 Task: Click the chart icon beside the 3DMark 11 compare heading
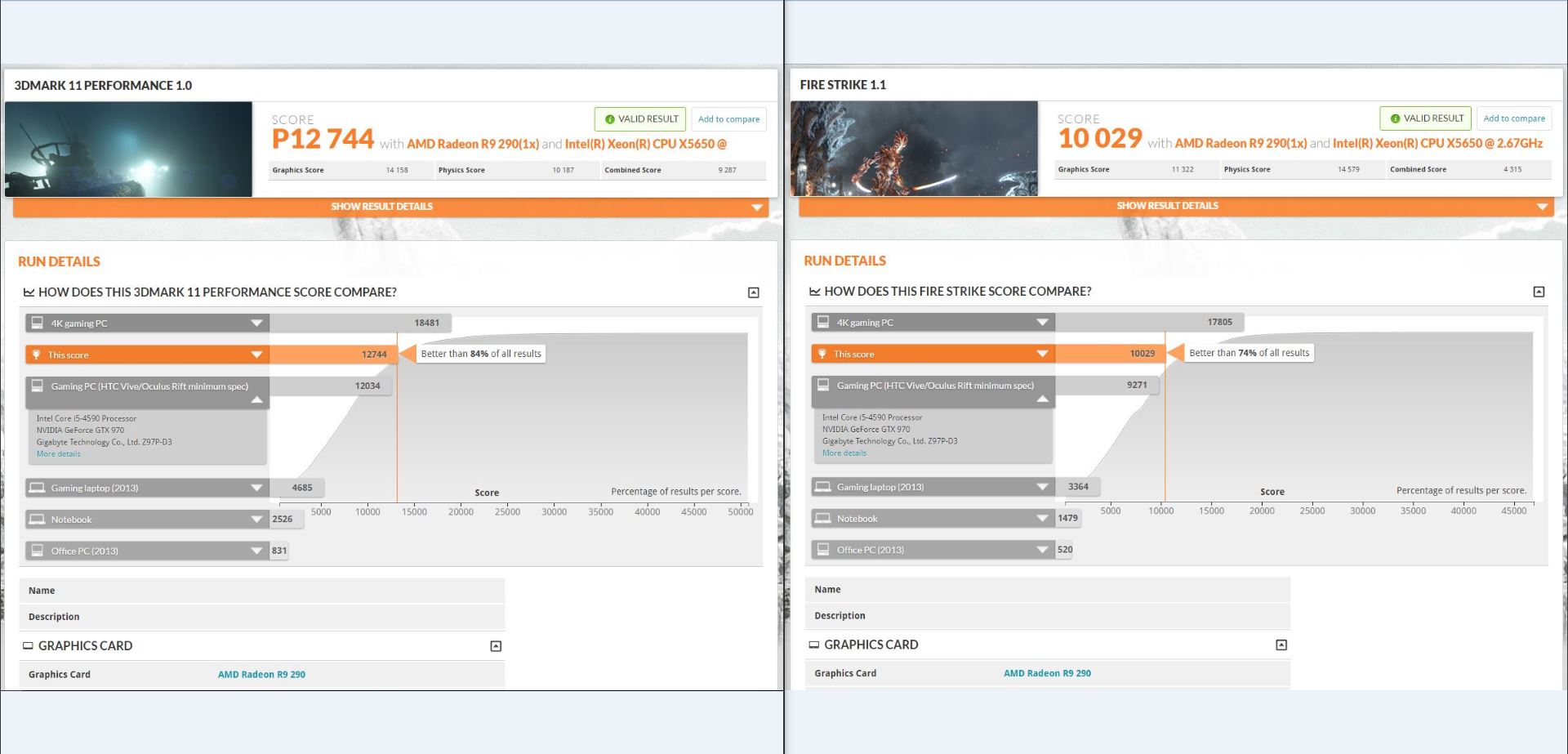tap(29, 292)
